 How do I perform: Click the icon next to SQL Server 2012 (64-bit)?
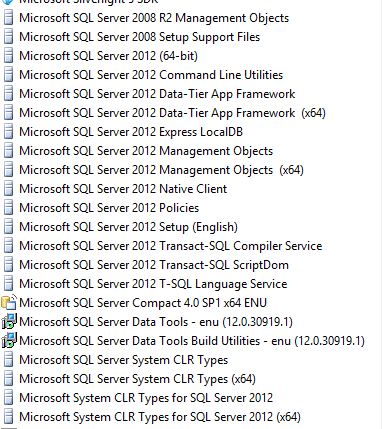9,56
